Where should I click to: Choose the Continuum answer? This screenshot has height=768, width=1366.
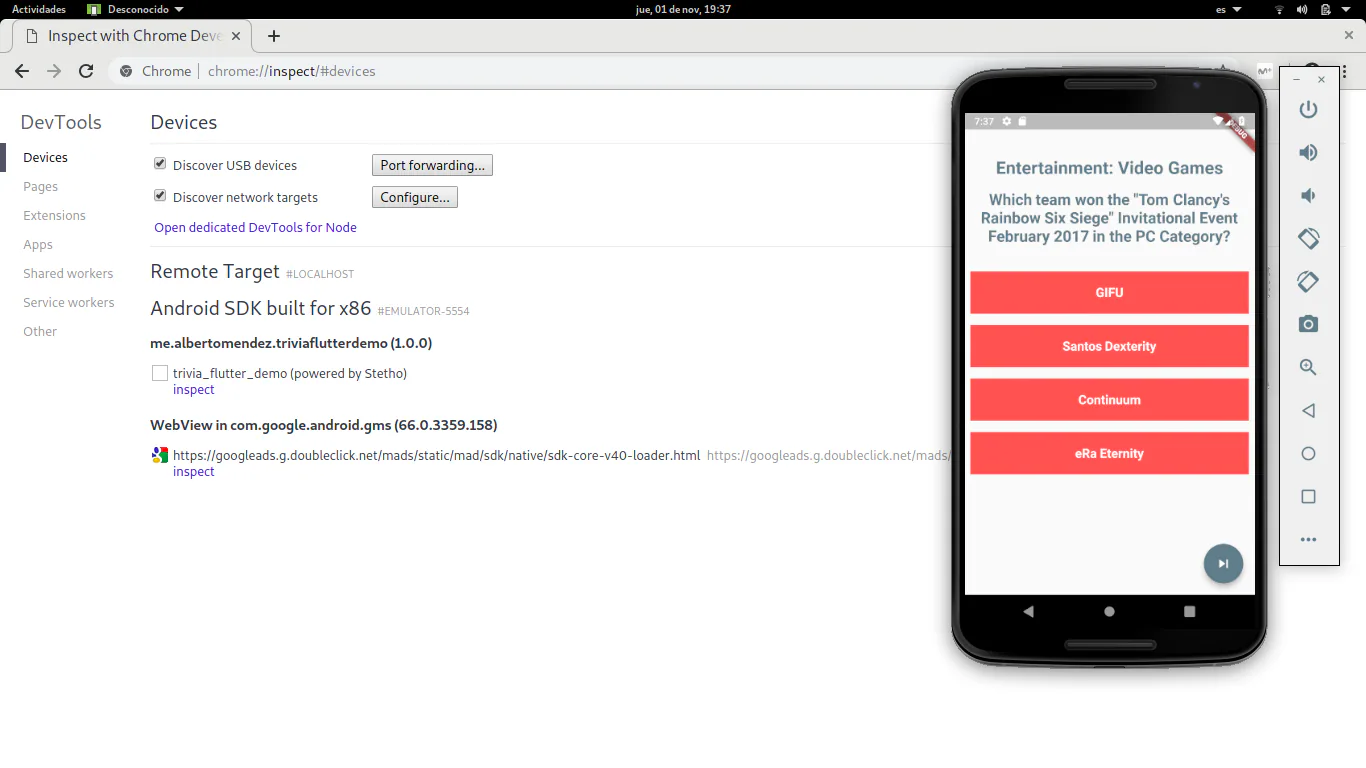coord(1109,400)
